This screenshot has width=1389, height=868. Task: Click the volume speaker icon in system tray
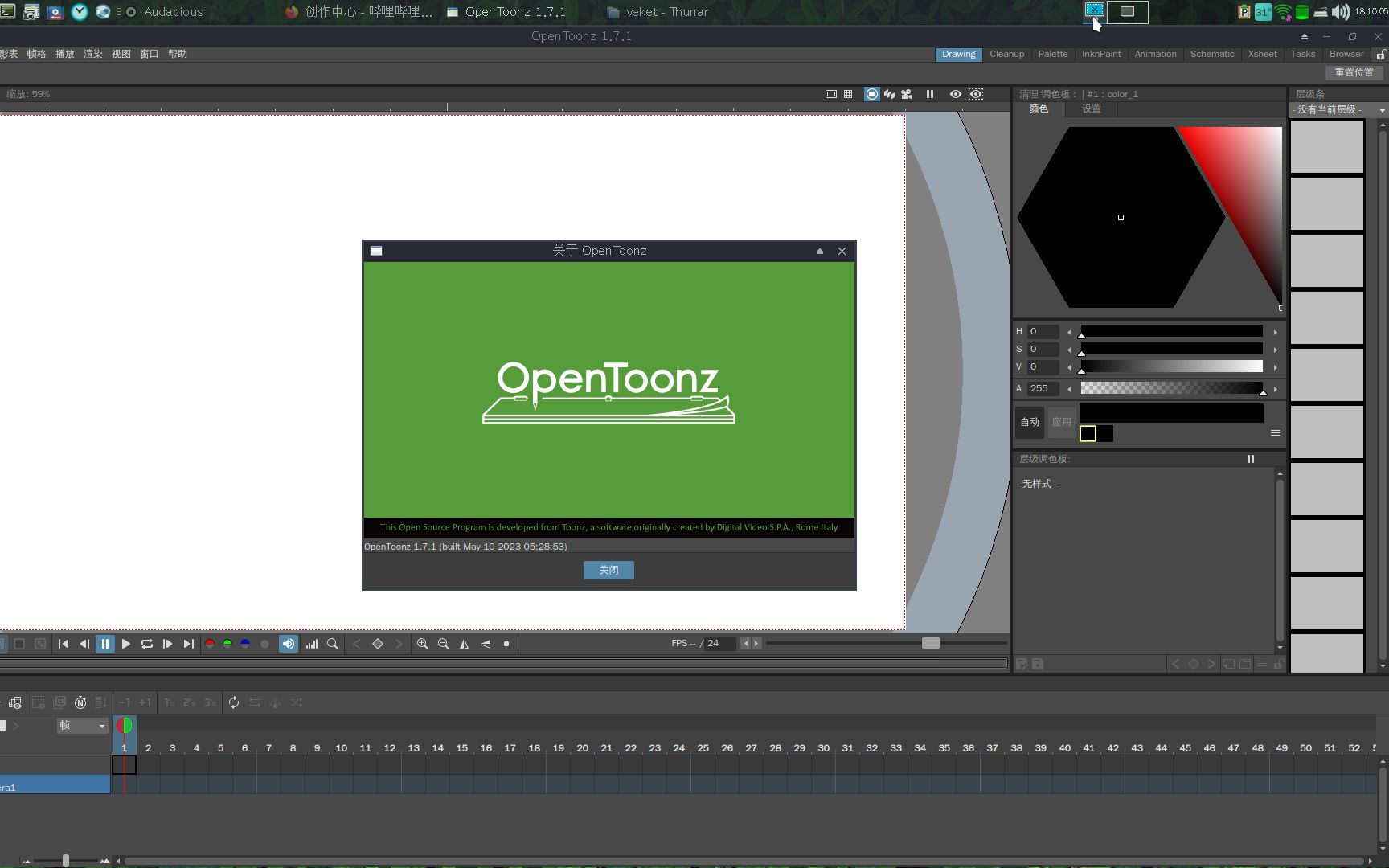tap(1340, 12)
